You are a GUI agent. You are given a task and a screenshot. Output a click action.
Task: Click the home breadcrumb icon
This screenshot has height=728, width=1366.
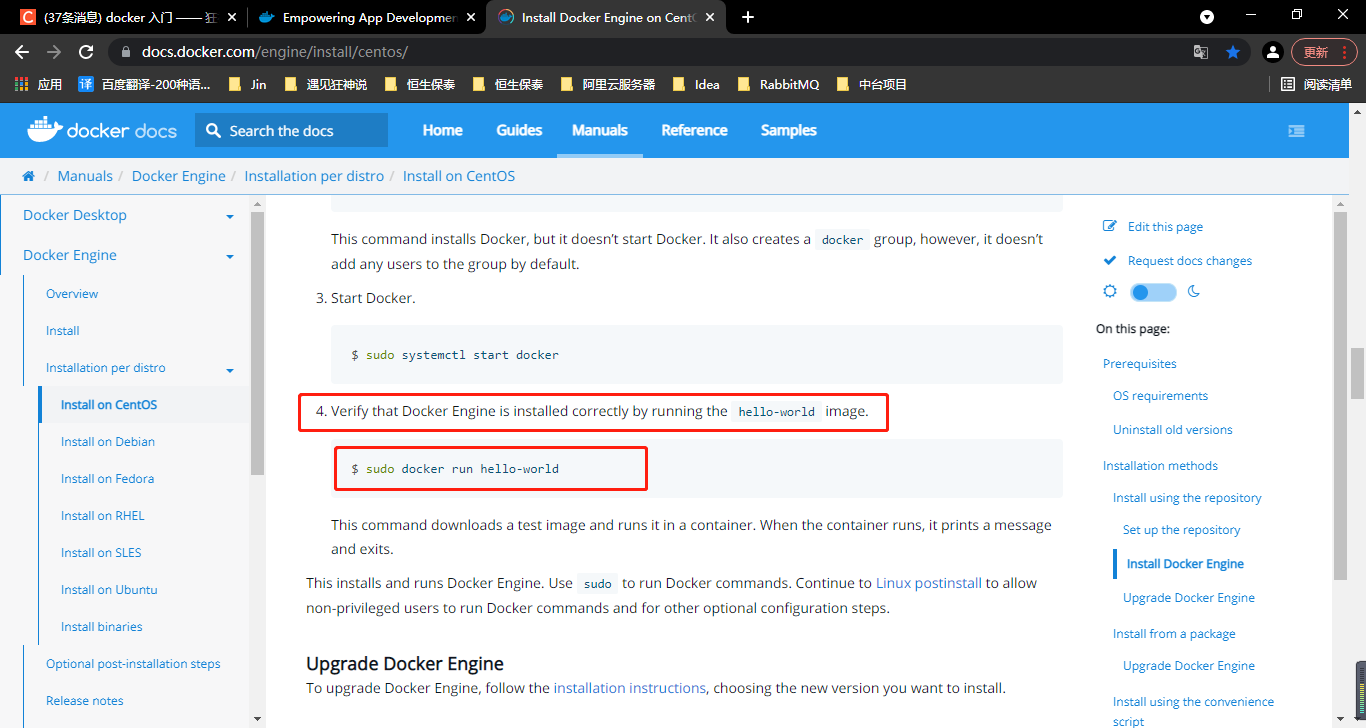(29, 176)
